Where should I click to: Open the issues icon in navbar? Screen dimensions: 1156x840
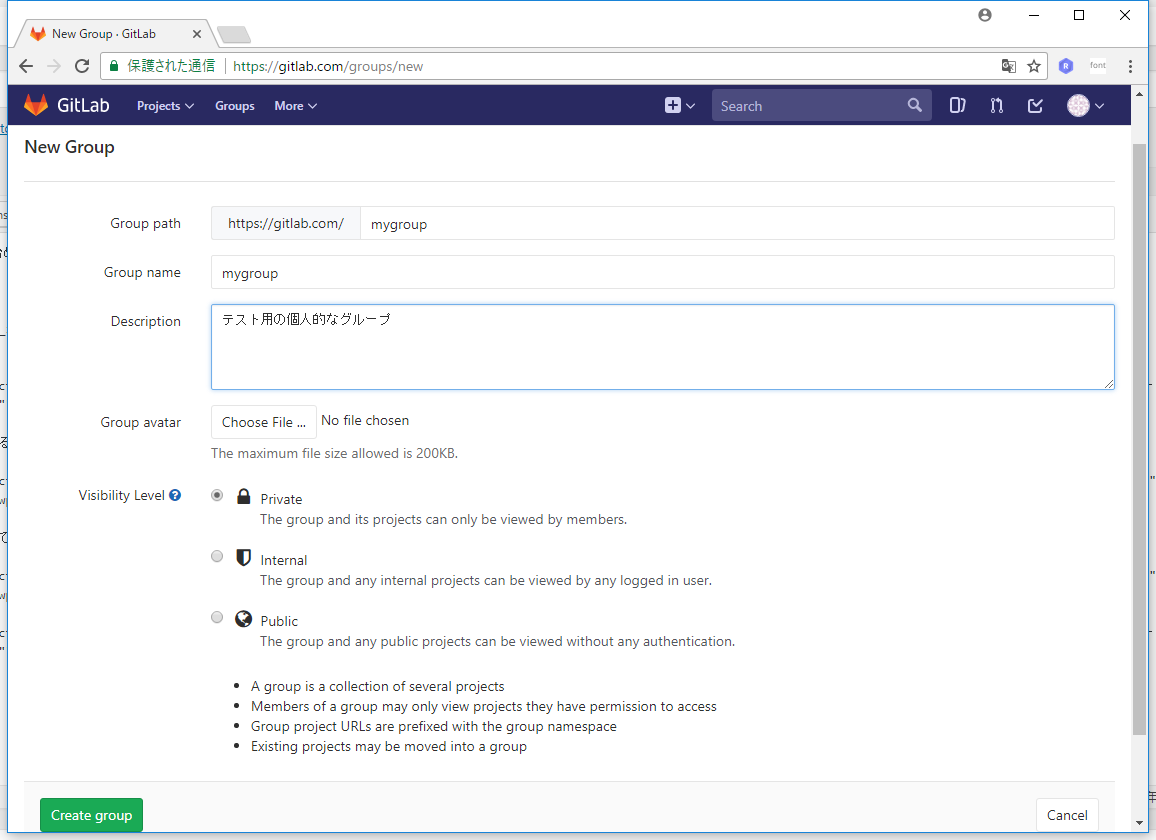[957, 105]
